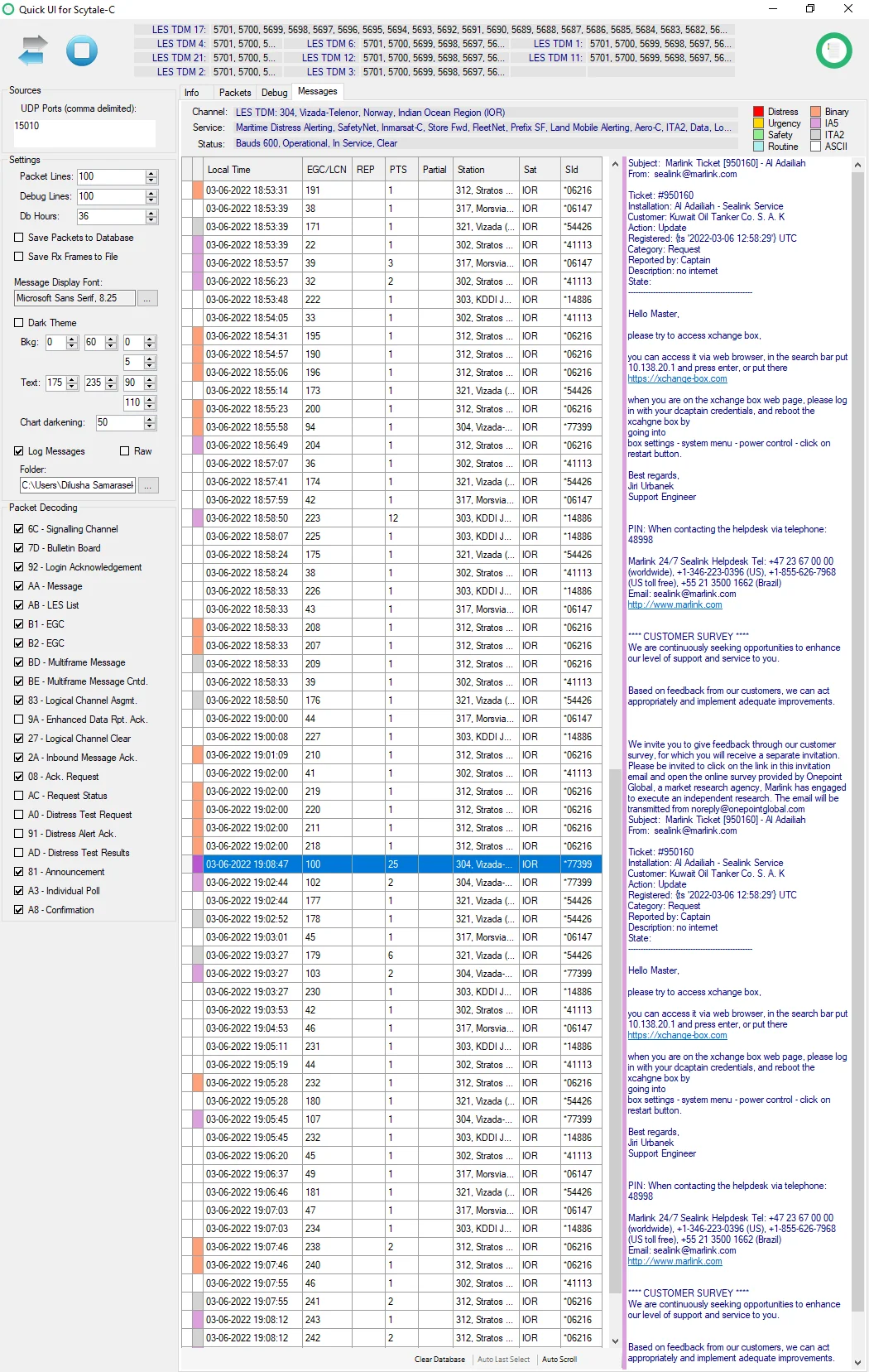Sort by the Station column header

click(x=485, y=170)
